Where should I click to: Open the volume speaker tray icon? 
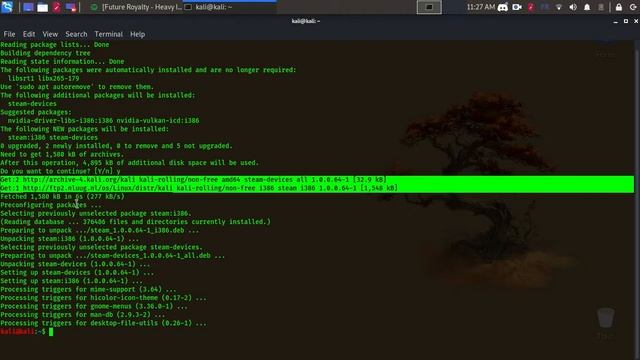pos(573,7)
